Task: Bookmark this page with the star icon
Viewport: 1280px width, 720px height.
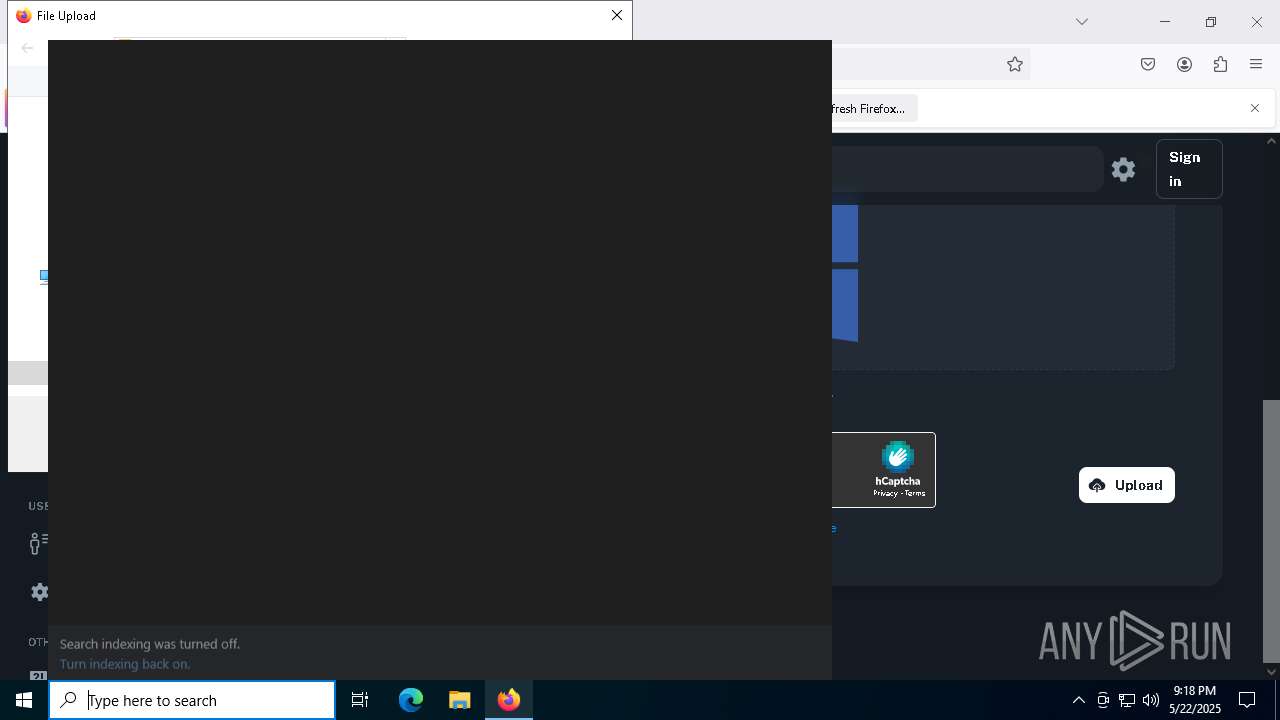Action: 1015,64
